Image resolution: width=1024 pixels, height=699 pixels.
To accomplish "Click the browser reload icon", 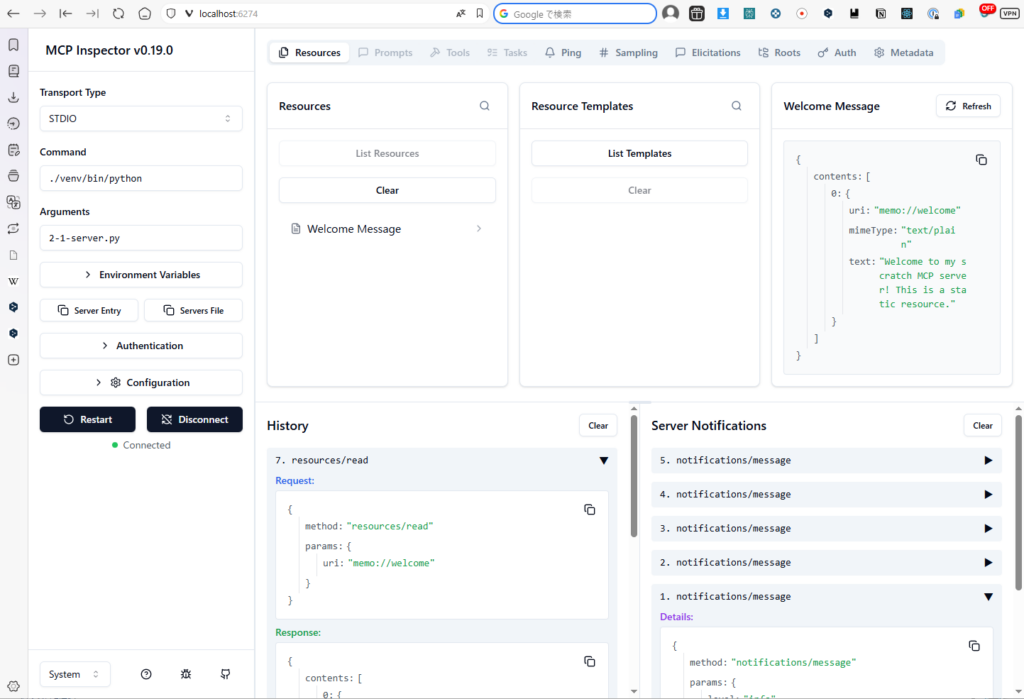I will click(119, 13).
